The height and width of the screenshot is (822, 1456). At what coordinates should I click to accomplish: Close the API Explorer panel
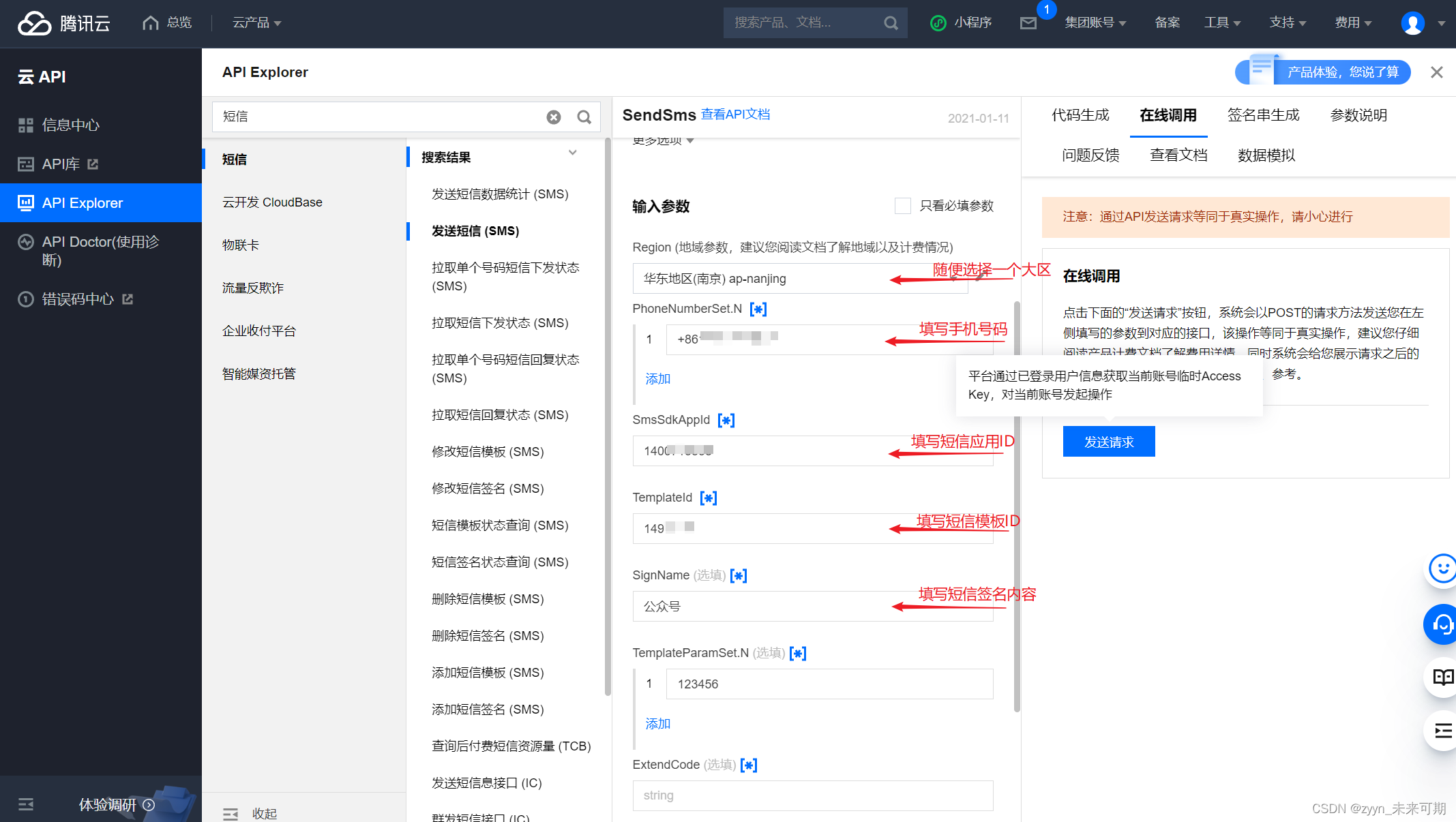click(x=1436, y=72)
